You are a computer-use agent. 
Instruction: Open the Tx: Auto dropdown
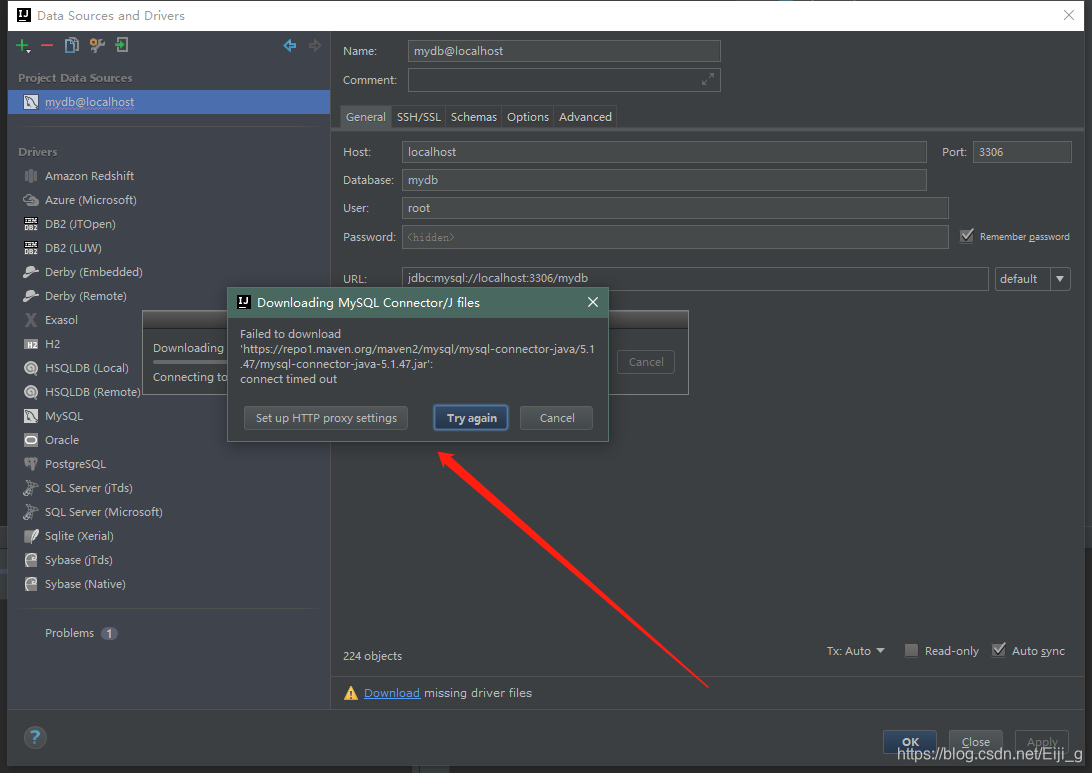855,651
